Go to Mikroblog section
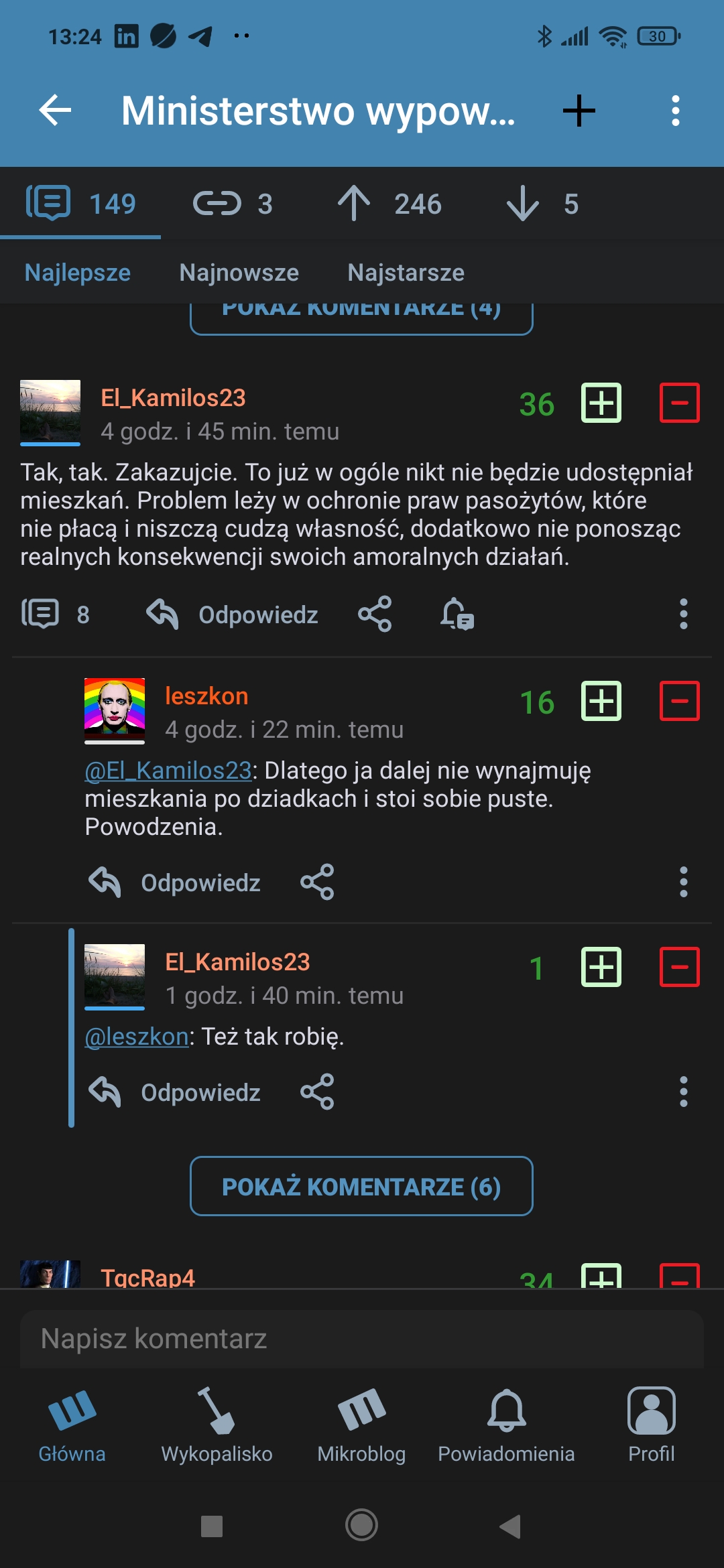Screen dimensions: 724x1568 361,1425
